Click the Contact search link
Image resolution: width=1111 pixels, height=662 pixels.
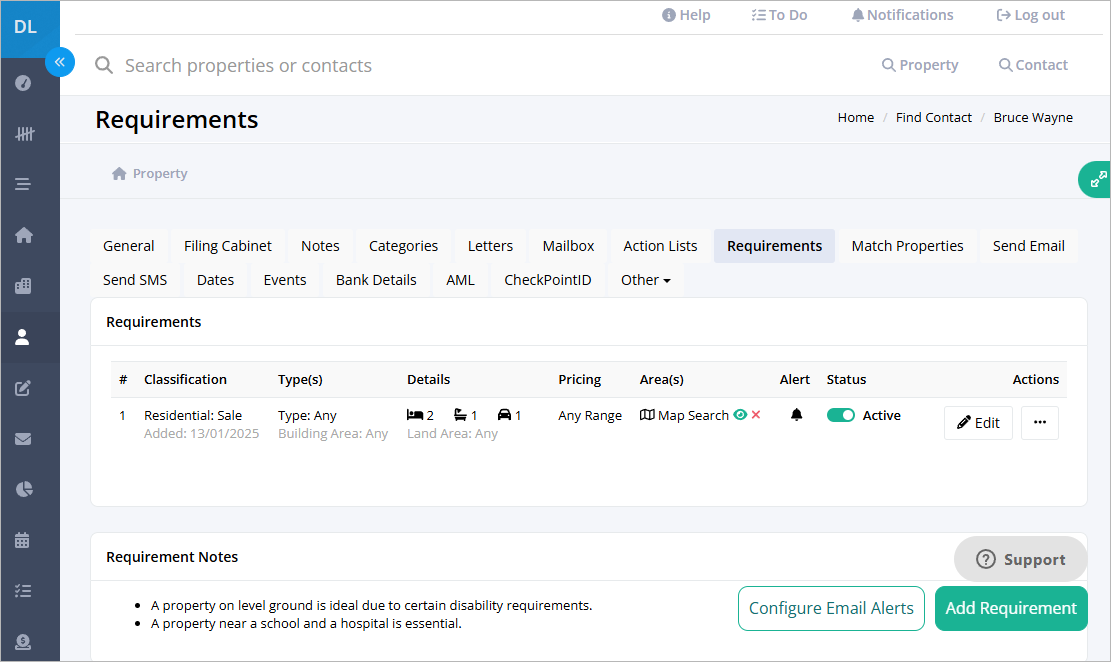click(x=1033, y=64)
